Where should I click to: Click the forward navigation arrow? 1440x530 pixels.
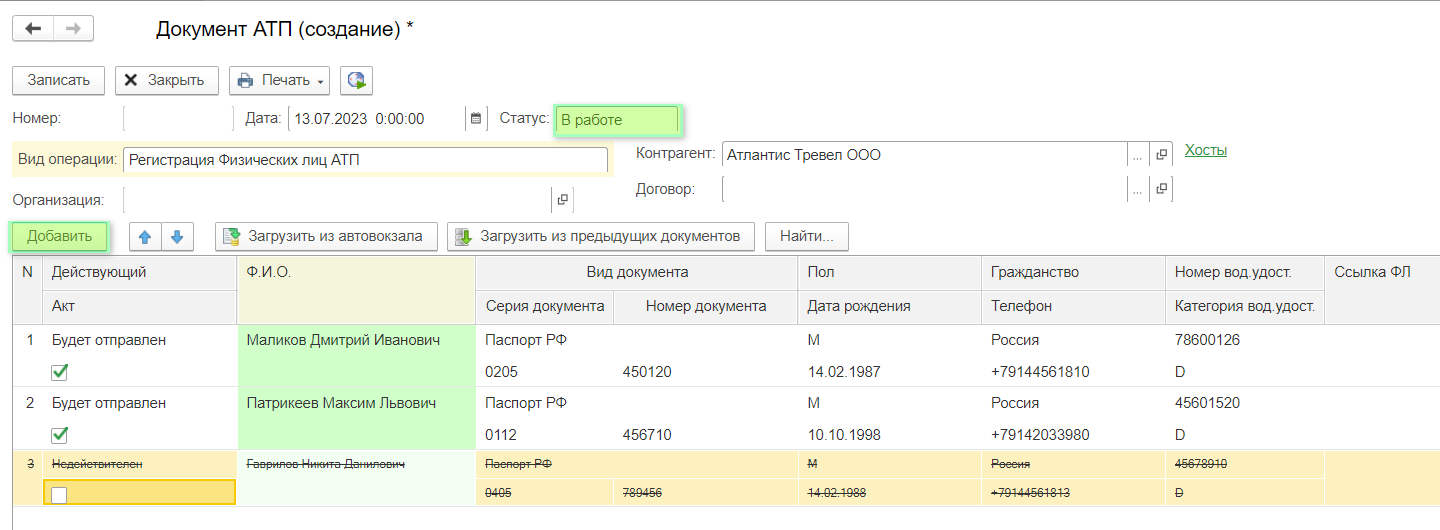(73, 29)
